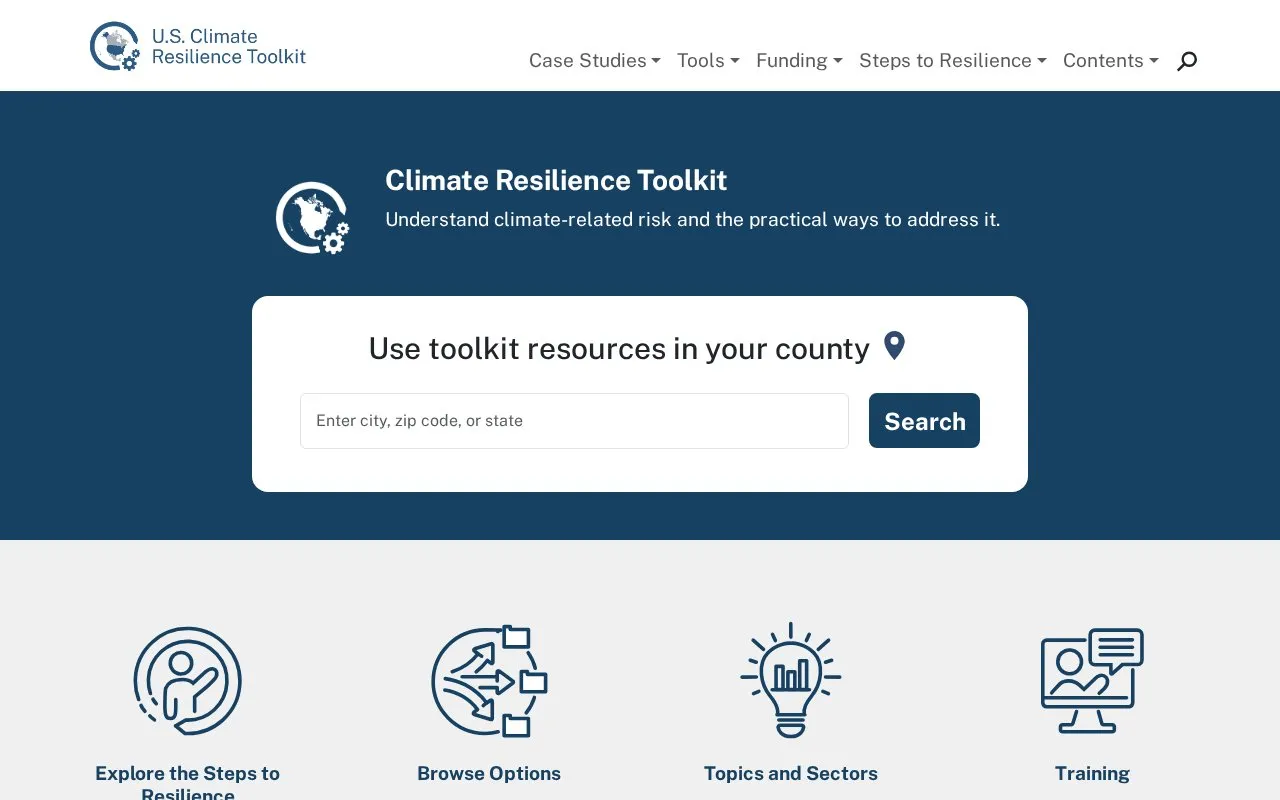
Task: Click the location pin icon beside county heading
Action: click(x=894, y=346)
